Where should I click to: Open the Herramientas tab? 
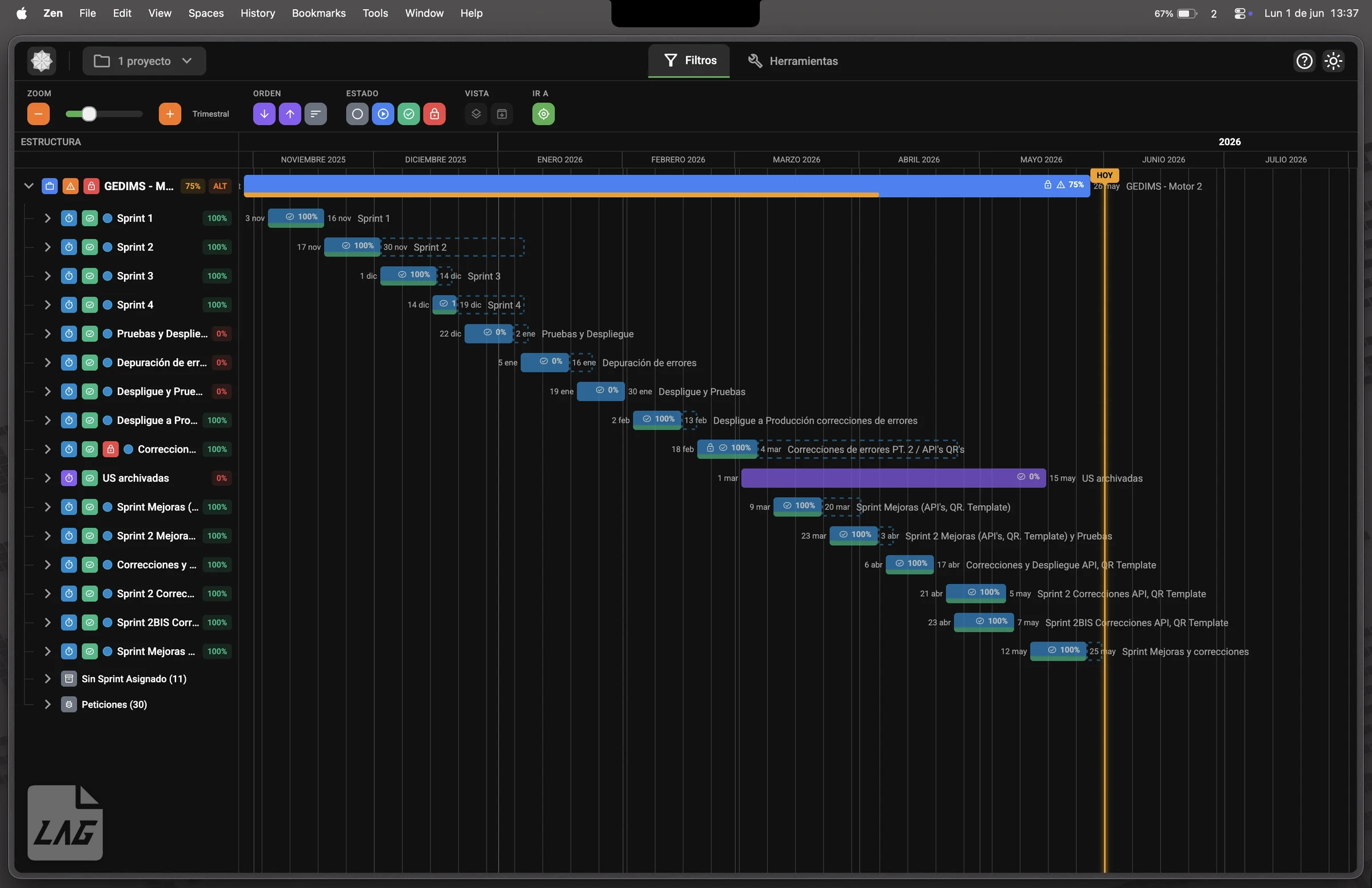coord(793,61)
